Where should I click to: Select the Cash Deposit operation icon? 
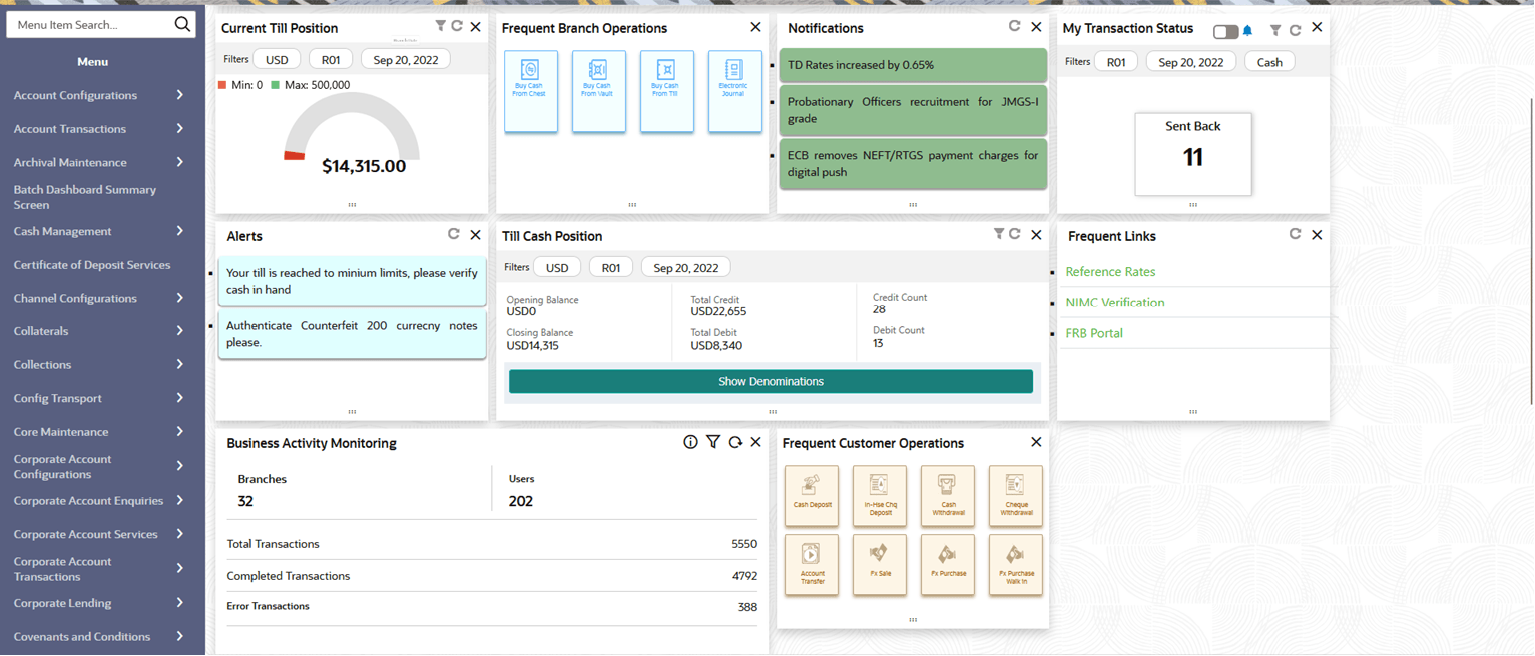coord(812,495)
